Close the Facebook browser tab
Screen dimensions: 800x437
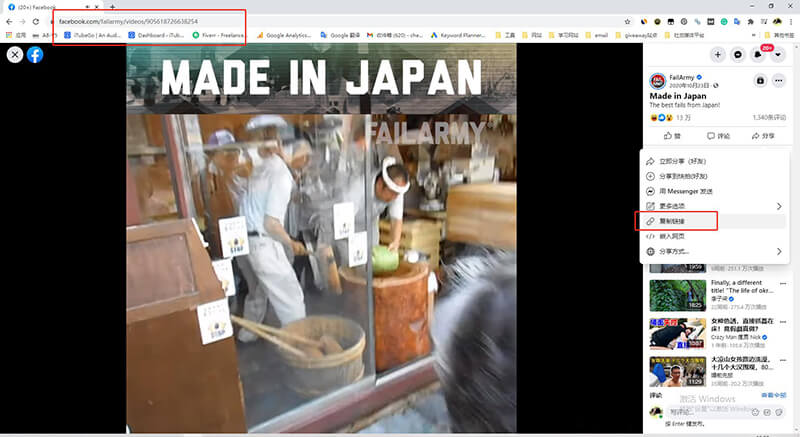96,7
